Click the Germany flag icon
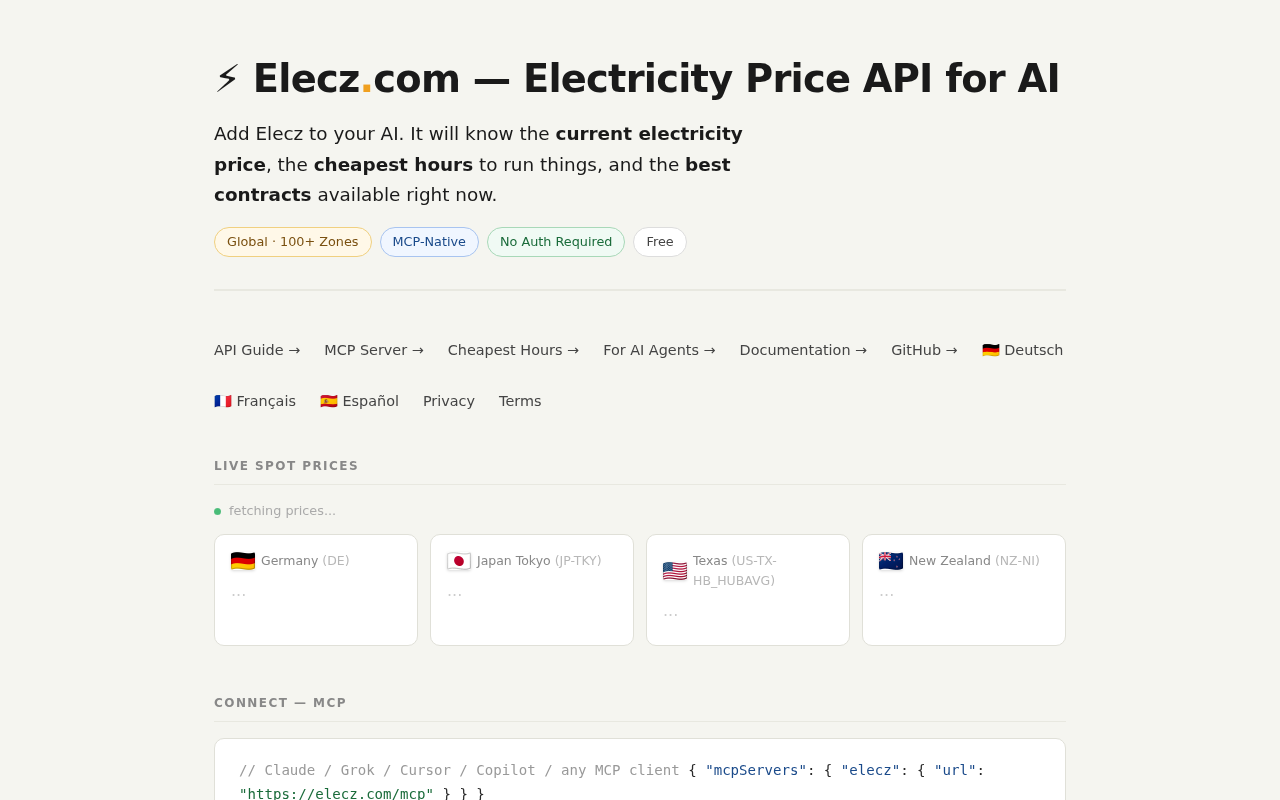The width and height of the screenshot is (1280, 800). [243, 561]
